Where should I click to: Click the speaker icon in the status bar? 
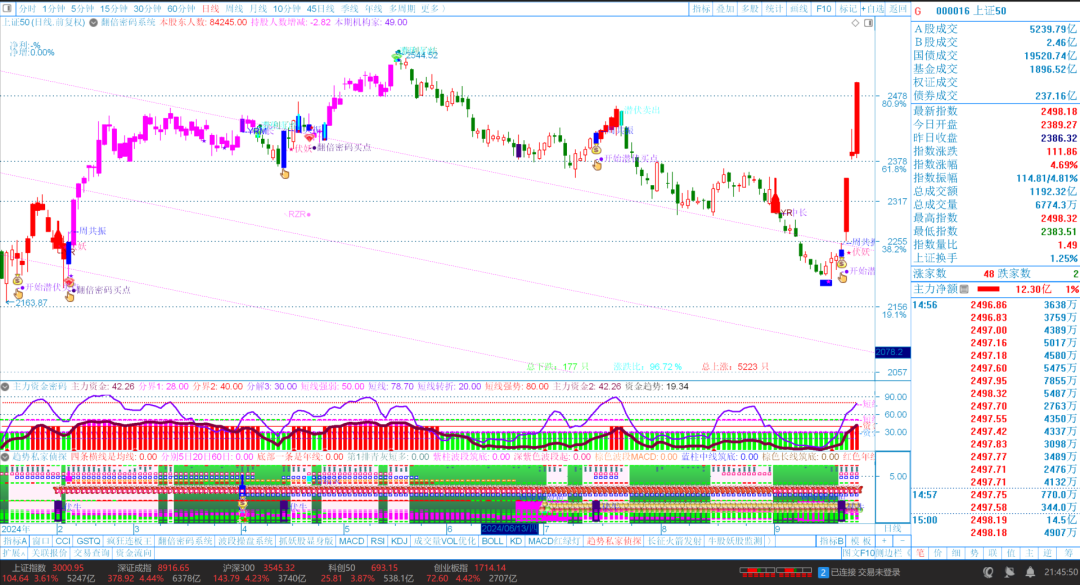point(1009,573)
